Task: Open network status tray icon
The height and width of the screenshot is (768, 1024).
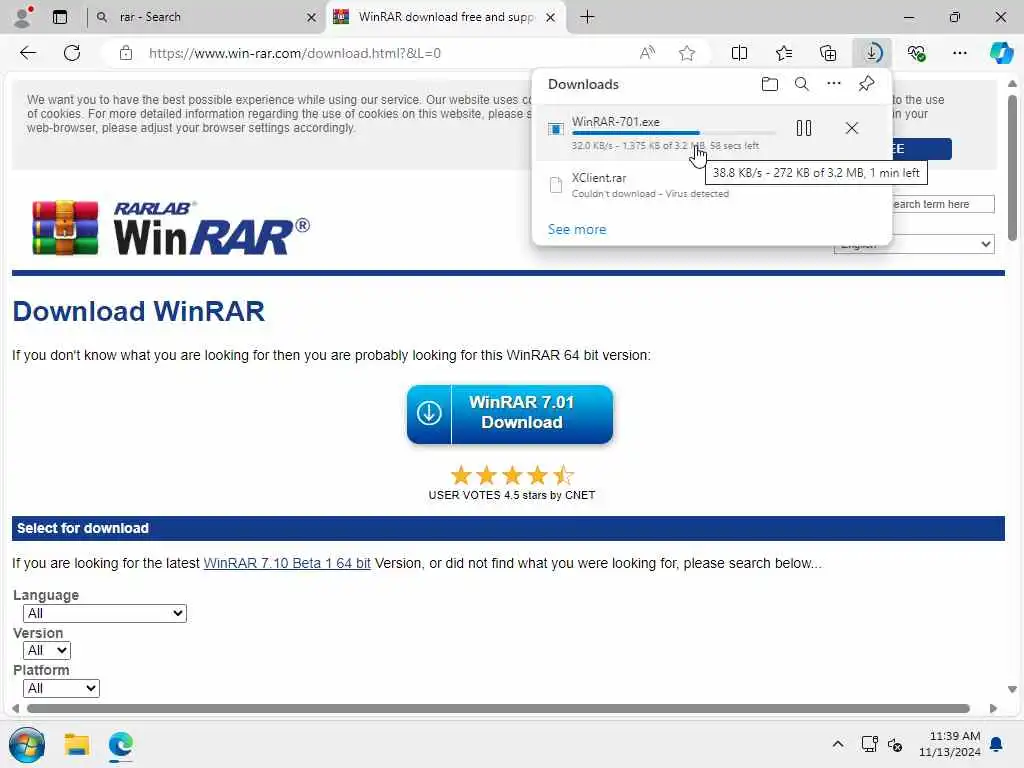Action: point(869,744)
